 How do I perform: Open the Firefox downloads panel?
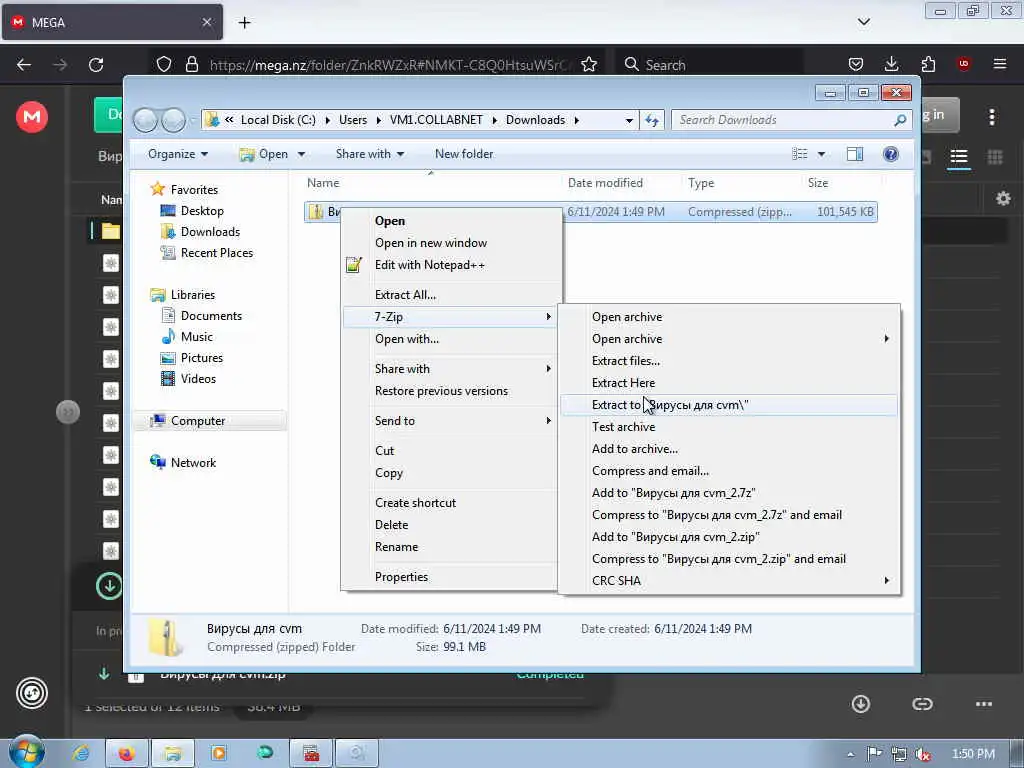[891, 64]
